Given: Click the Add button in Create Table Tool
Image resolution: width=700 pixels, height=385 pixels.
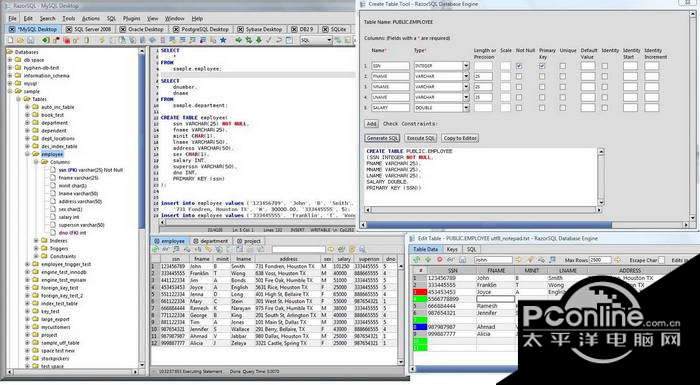Looking at the screenshot, I should tap(371, 124).
